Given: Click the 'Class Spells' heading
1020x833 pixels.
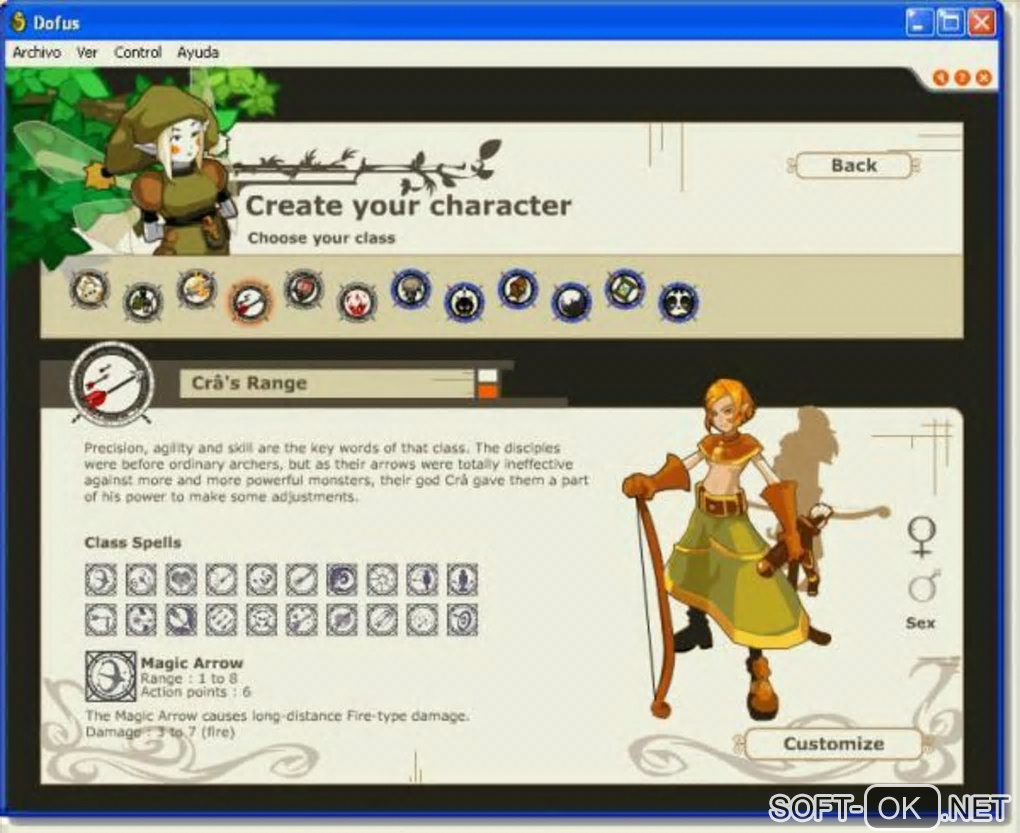Looking at the screenshot, I should coord(133,542).
